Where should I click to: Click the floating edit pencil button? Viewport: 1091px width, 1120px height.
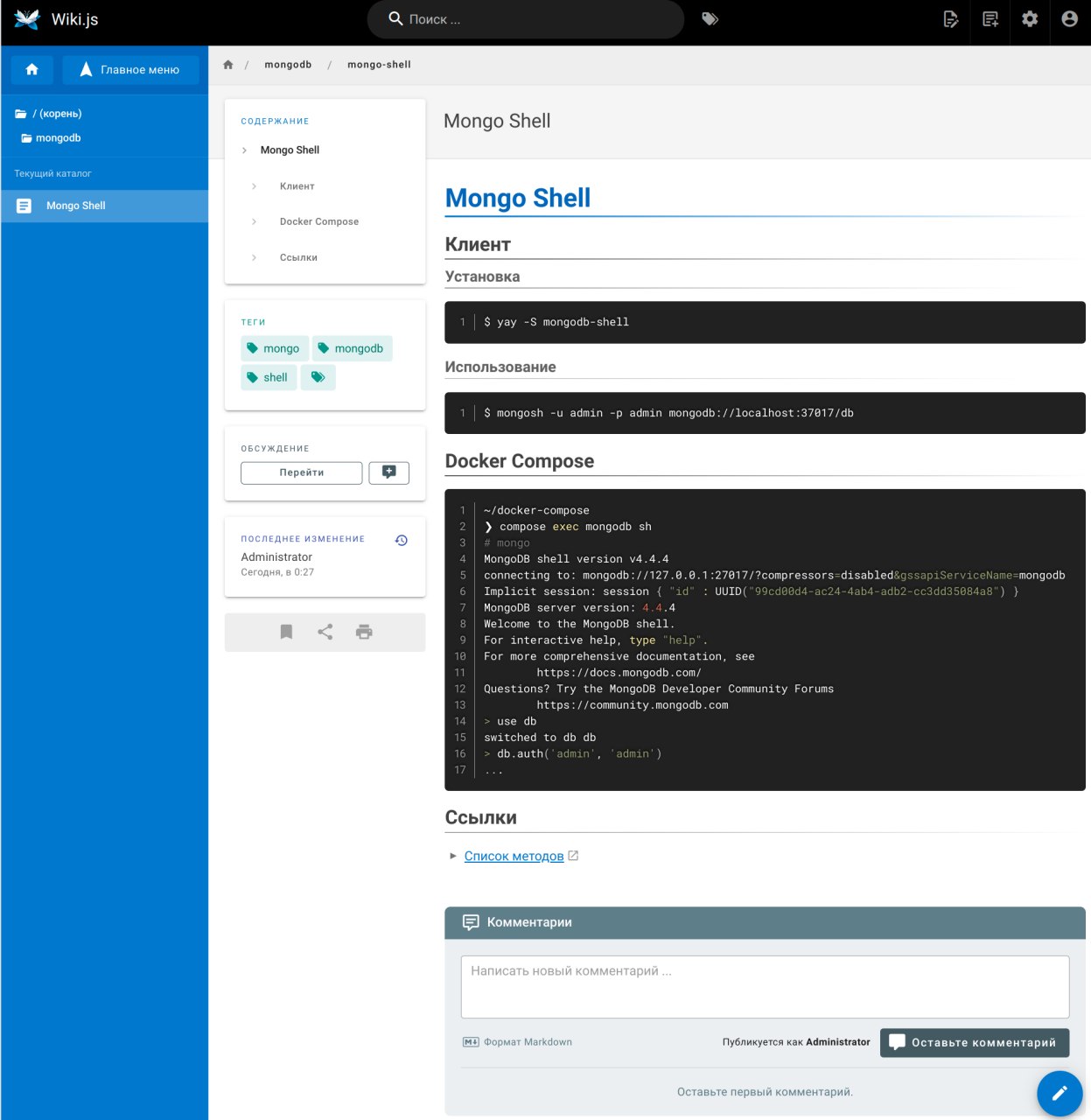[1060, 1094]
